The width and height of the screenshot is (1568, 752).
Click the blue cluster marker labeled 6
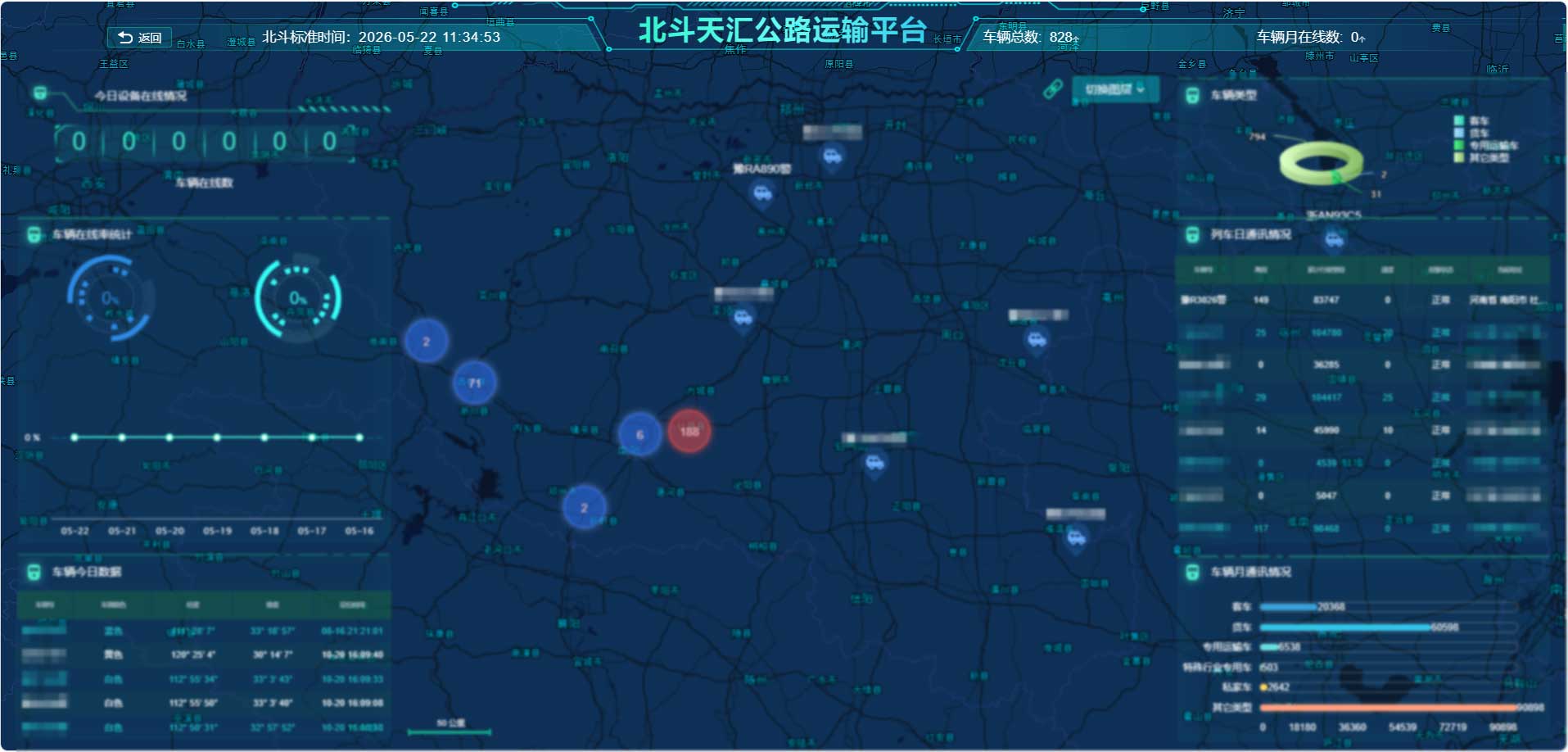click(x=639, y=435)
